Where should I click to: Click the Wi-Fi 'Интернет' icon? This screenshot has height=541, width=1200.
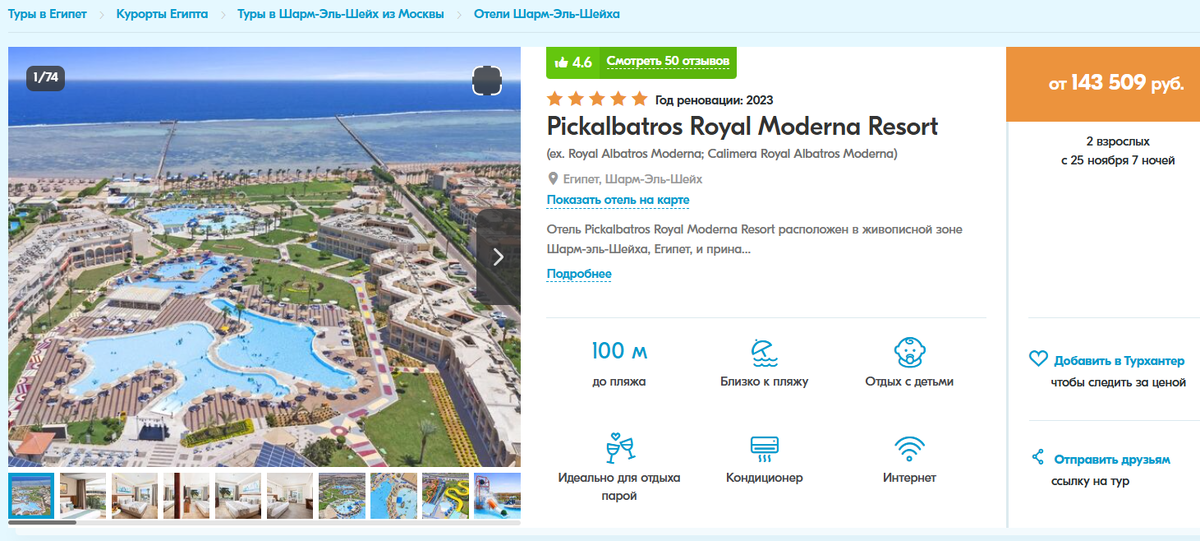point(909,447)
